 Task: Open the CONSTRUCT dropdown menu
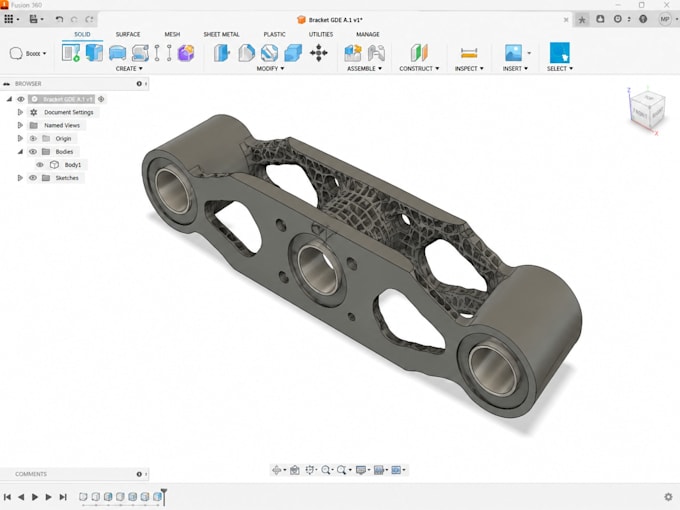coord(419,69)
